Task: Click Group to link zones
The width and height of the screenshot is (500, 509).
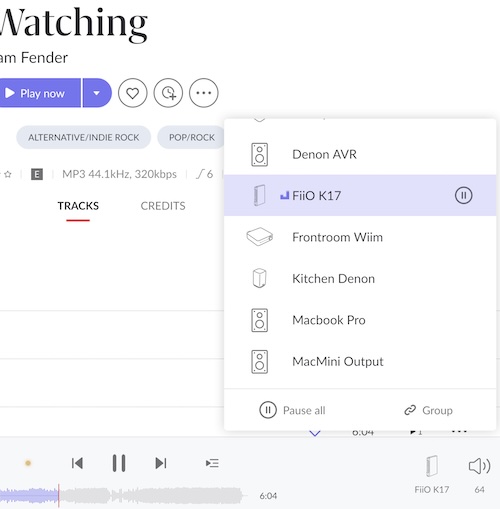Action: point(428,410)
